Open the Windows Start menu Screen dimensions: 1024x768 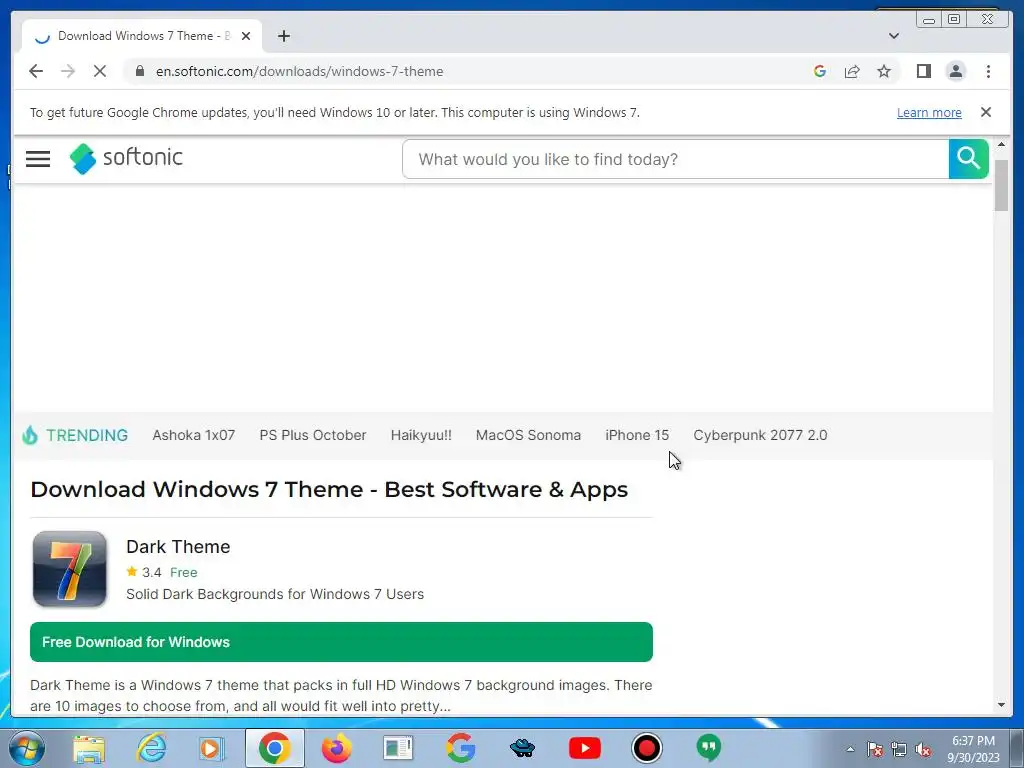pyautogui.click(x=27, y=748)
